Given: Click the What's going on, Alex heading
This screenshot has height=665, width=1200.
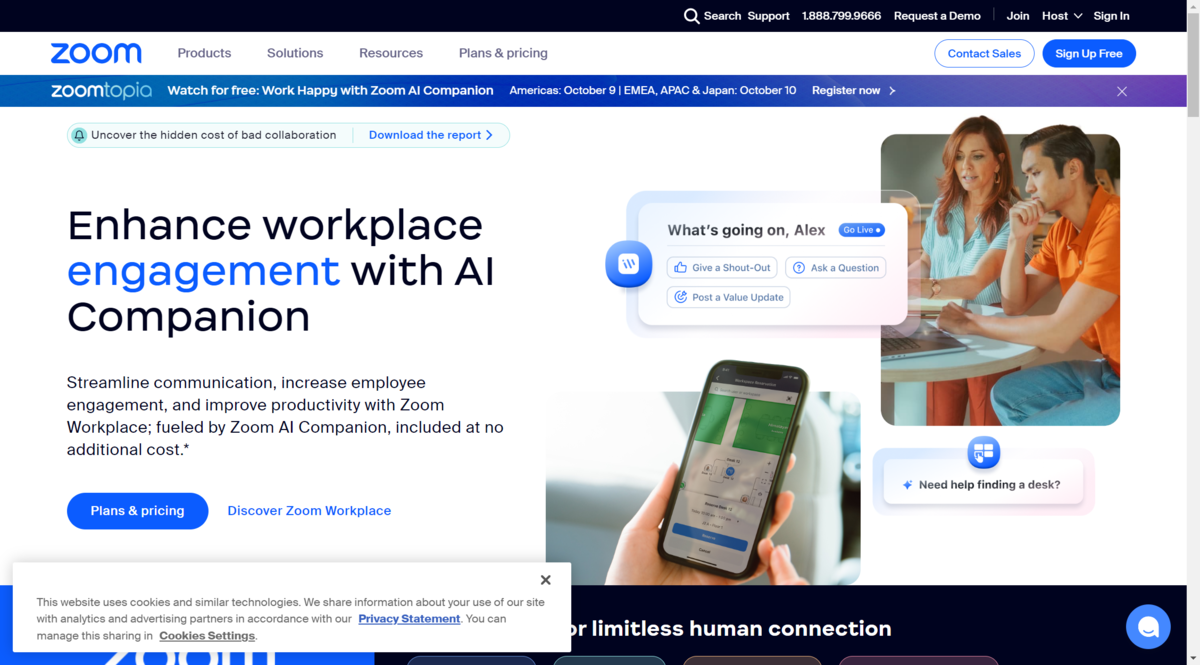Looking at the screenshot, I should tap(747, 230).
